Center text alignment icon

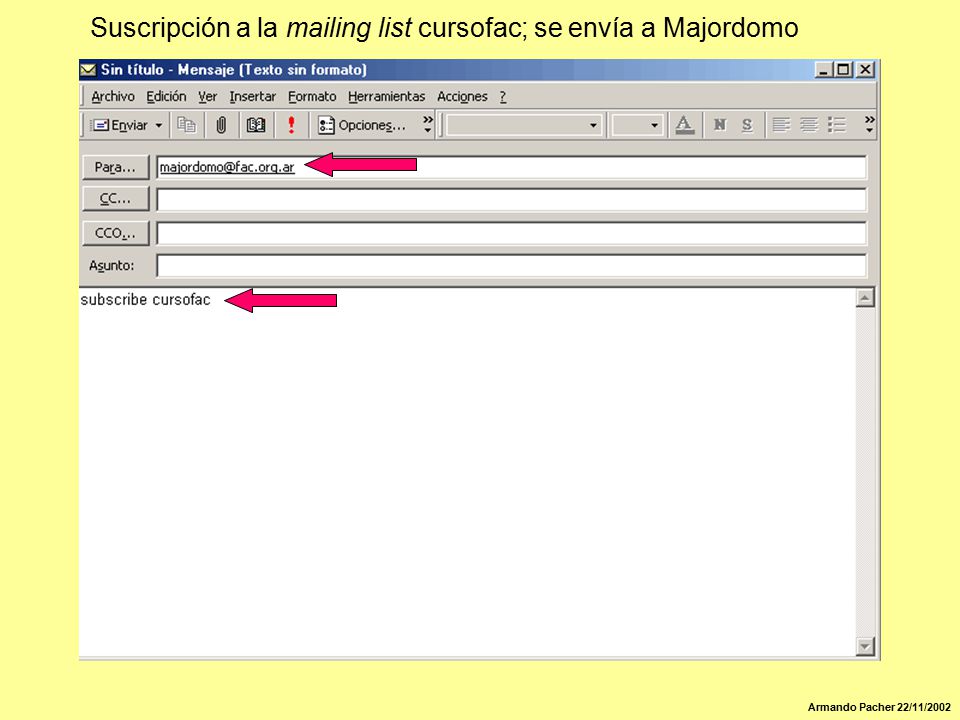(x=809, y=126)
